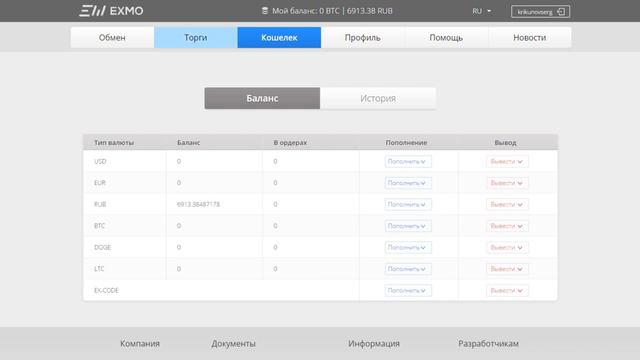Click the LTC currency row label
Screen dimensions: 640x360
(x=99, y=269)
